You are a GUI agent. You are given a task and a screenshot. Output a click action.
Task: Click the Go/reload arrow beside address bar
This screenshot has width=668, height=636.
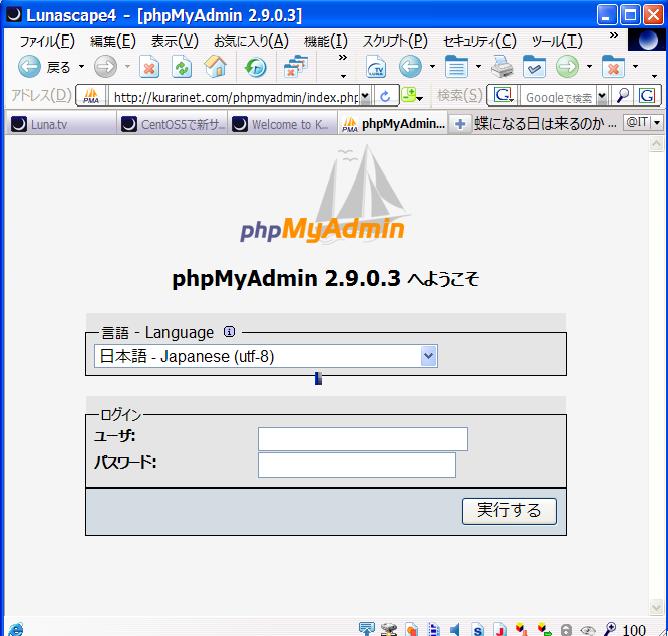pos(385,96)
